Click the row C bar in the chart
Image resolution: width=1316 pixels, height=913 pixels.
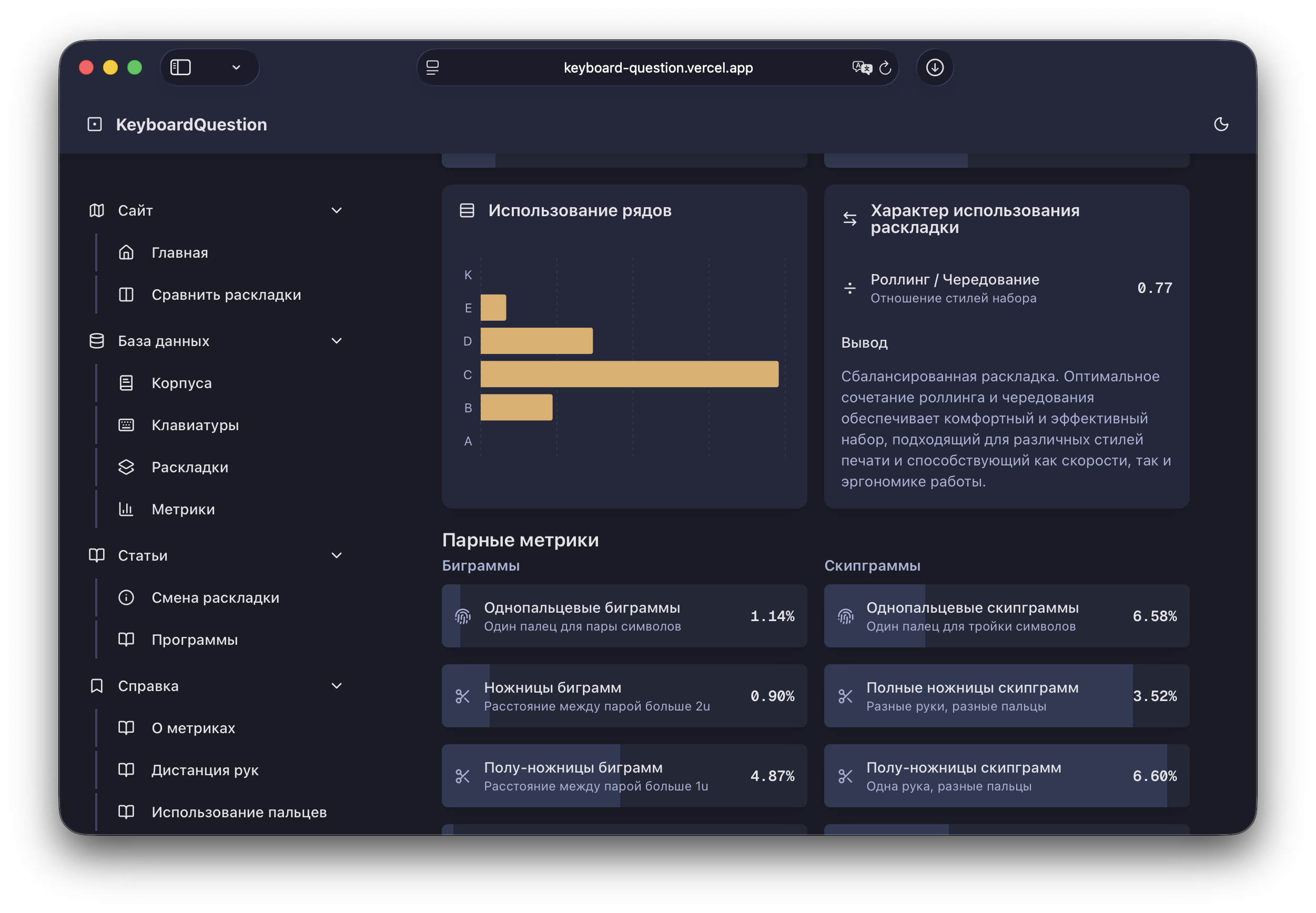coord(629,374)
